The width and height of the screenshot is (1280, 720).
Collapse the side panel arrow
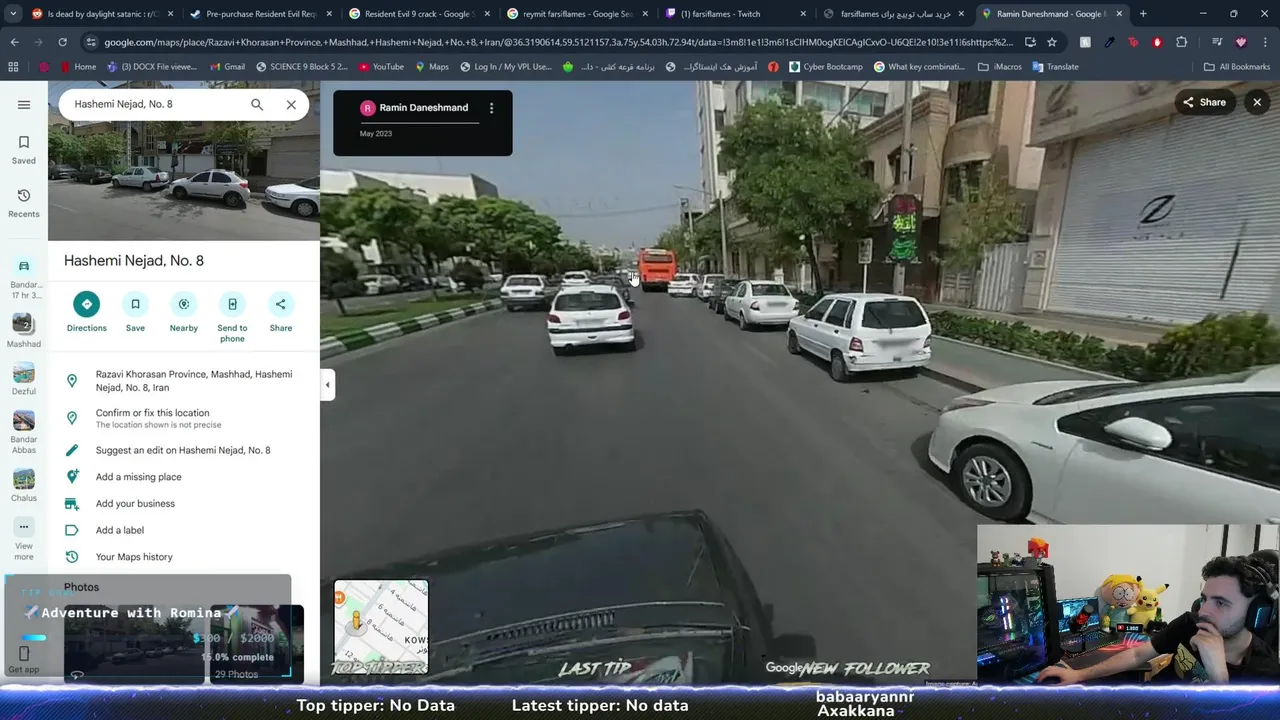click(327, 385)
